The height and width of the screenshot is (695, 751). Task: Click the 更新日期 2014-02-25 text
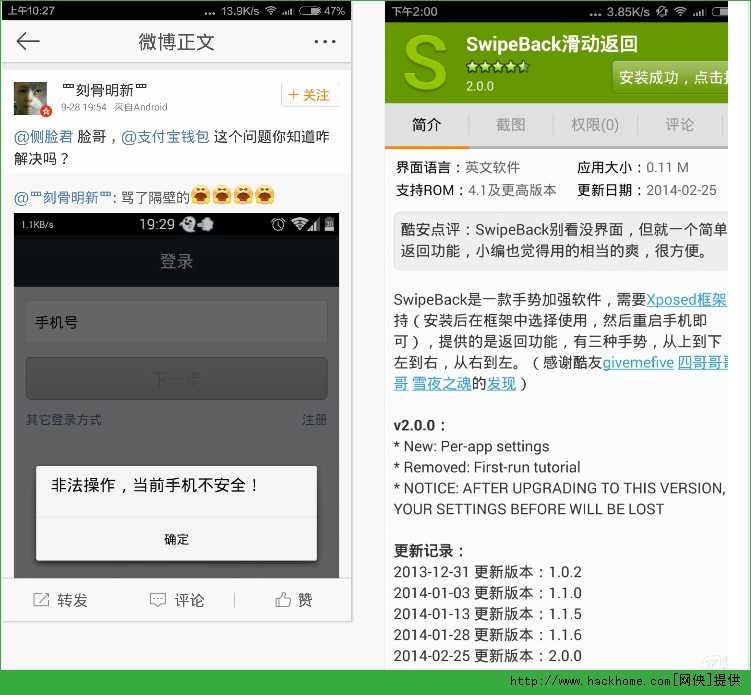pyautogui.click(x=647, y=190)
